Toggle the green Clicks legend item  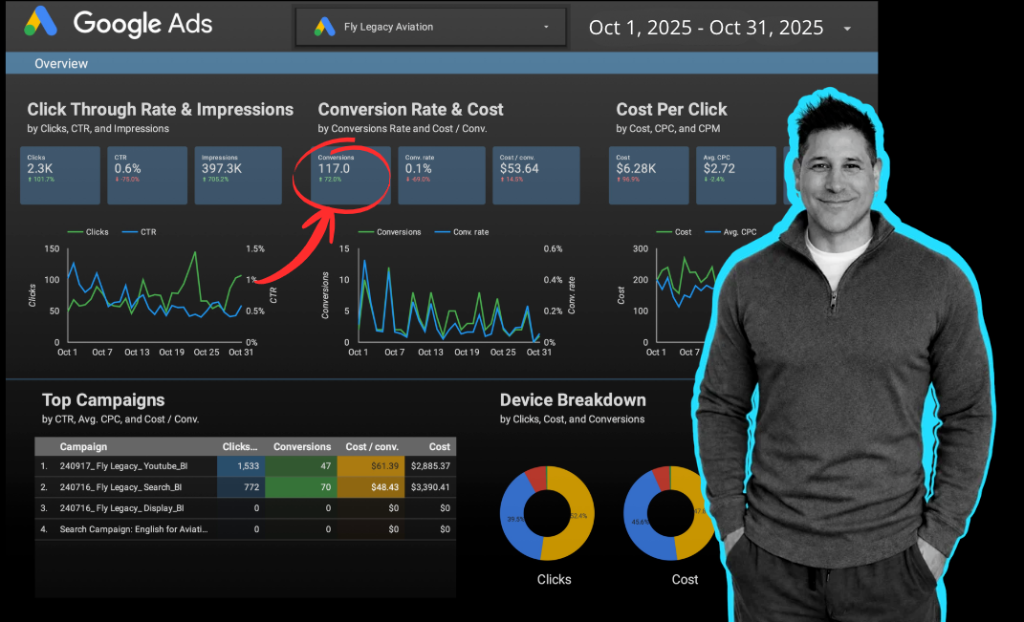(x=88, y=232)
